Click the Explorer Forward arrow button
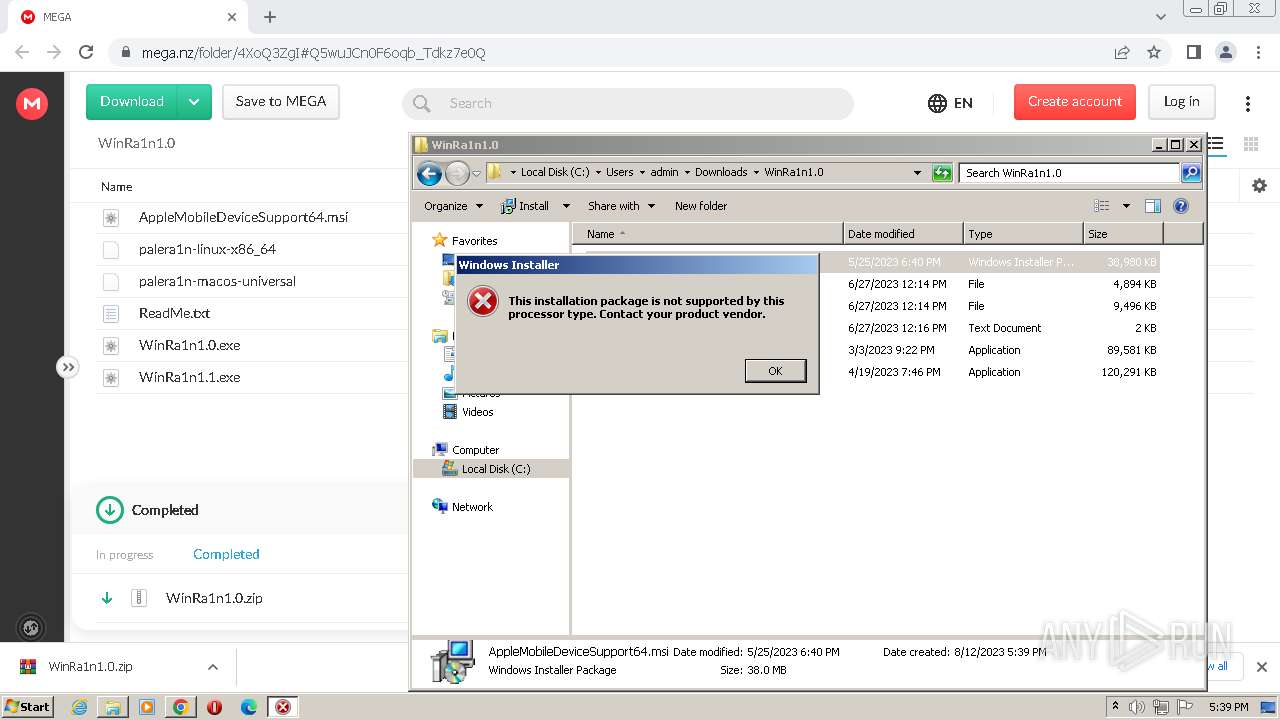Screen dimensions: 1280x720 click(x=457, y=173)
